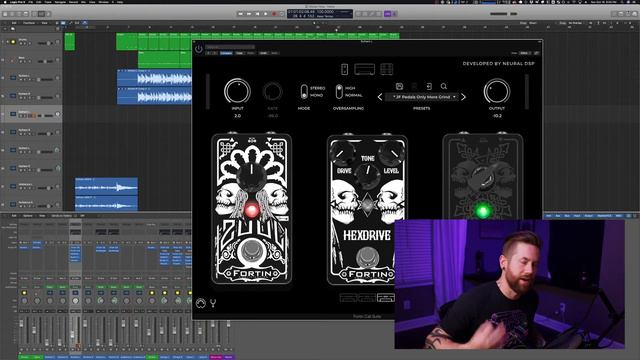
Task: Click the Logic LCD tempo display
Action: point(325,12)
